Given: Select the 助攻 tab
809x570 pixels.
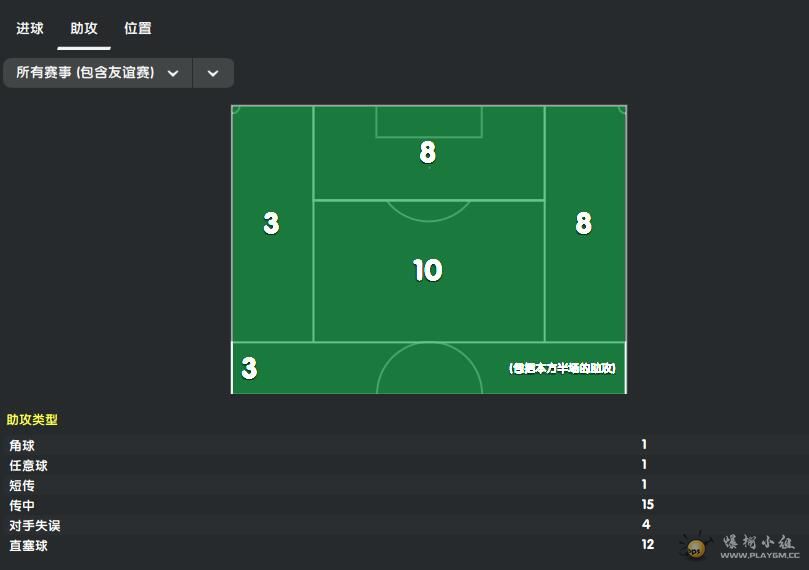Looking at the screenshot, I should coord(84,29).
